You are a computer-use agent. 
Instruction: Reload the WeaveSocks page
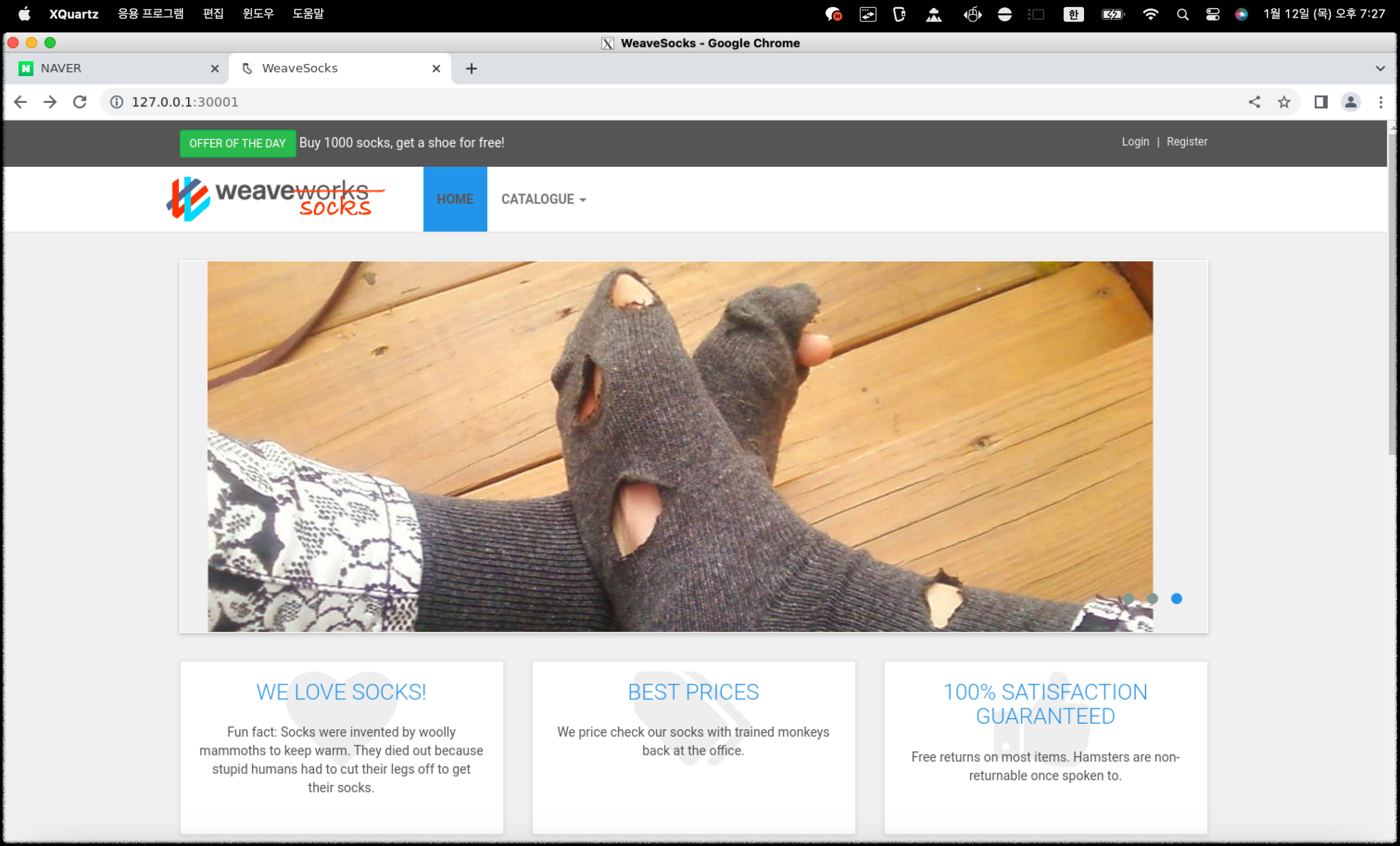coord(80,102)
